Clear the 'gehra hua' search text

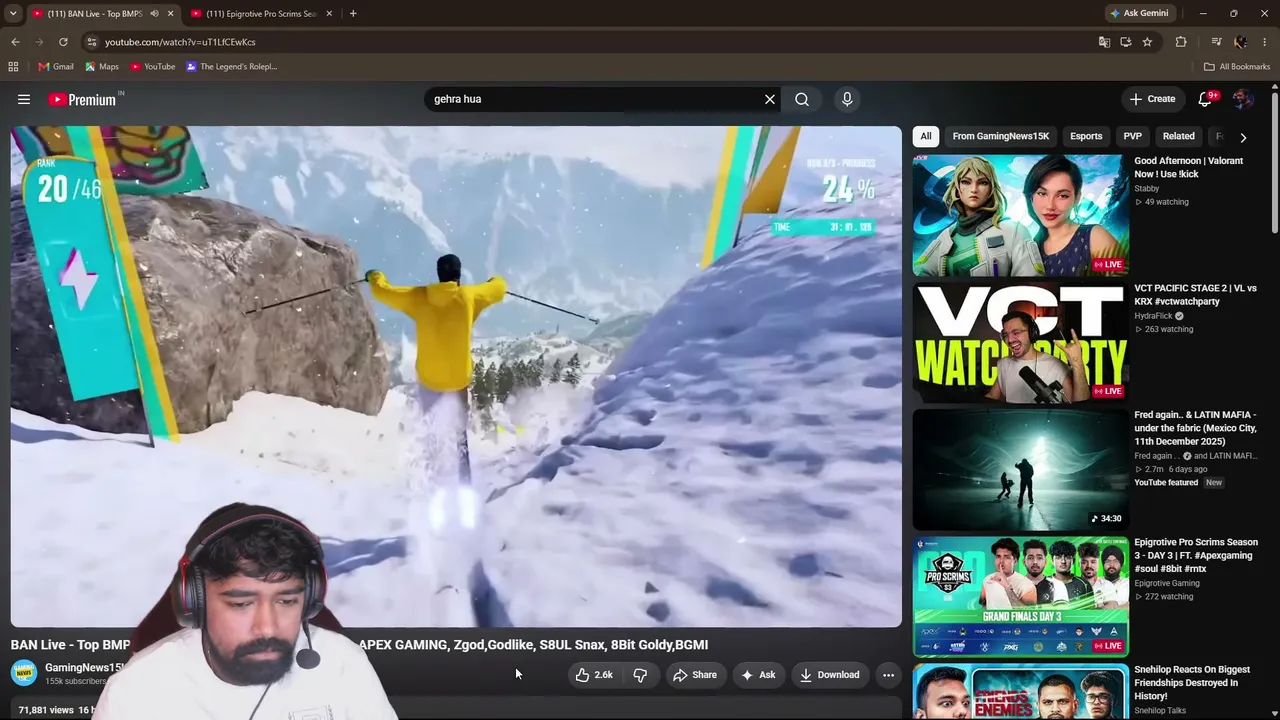[x=770, y=99]
